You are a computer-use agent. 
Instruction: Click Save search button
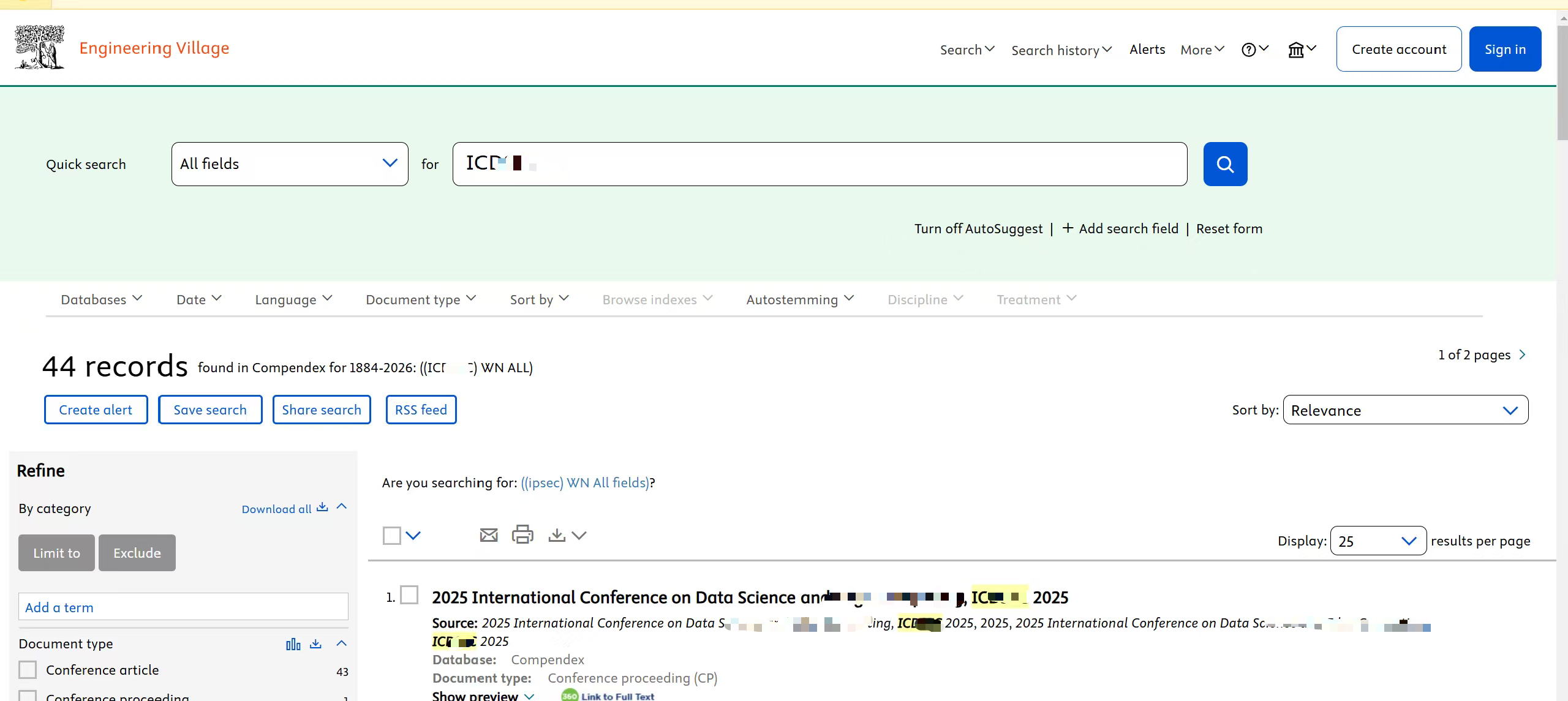210,410
